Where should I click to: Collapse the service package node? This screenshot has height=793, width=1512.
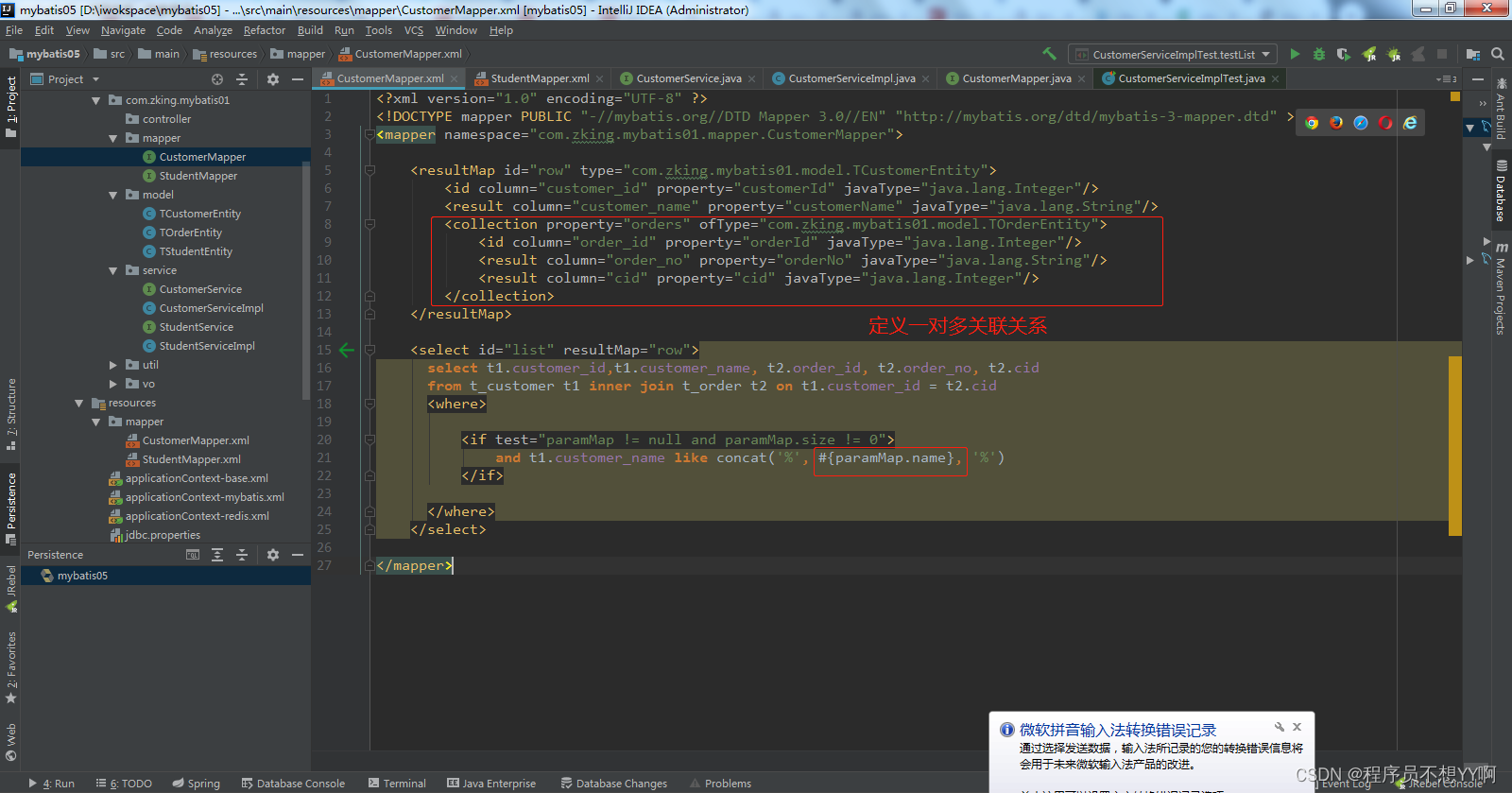[x=112, y=270]
